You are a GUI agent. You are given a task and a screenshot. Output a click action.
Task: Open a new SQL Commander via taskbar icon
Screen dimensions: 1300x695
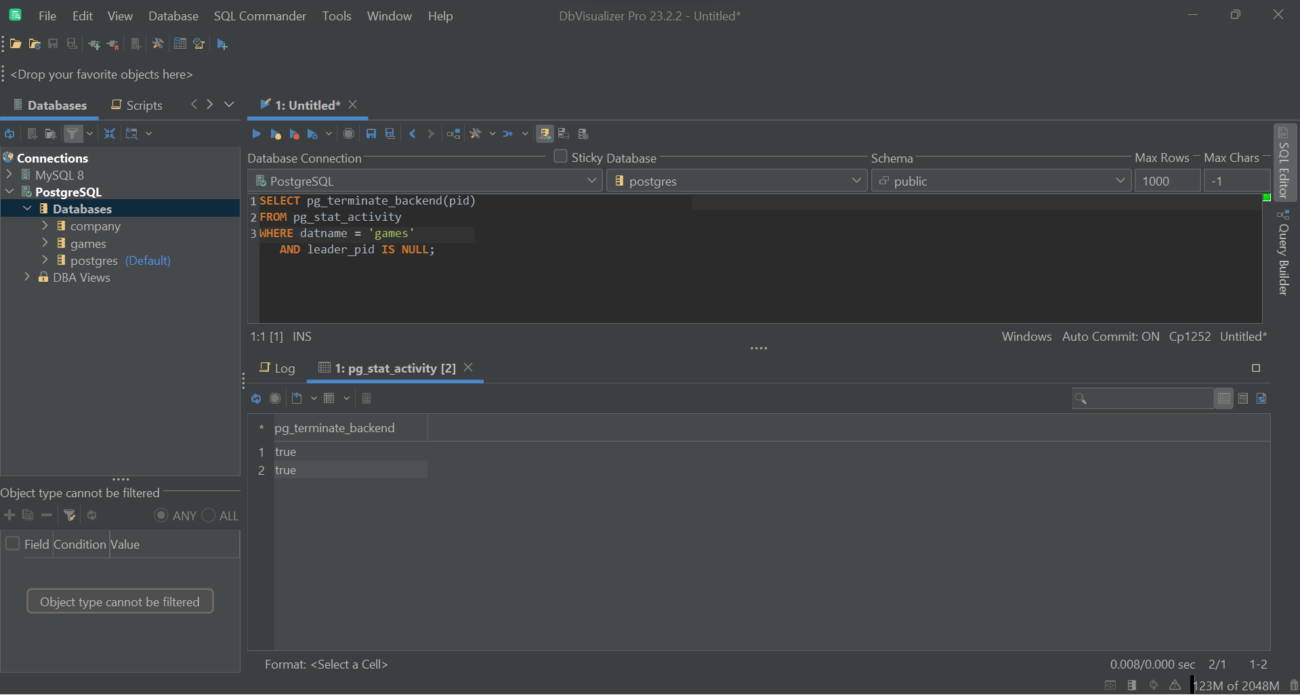click(221, 43)
